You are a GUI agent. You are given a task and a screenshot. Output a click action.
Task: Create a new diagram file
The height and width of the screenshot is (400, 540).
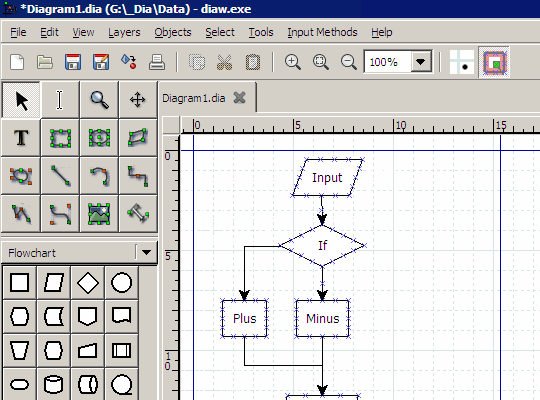[x=17, y=62]
